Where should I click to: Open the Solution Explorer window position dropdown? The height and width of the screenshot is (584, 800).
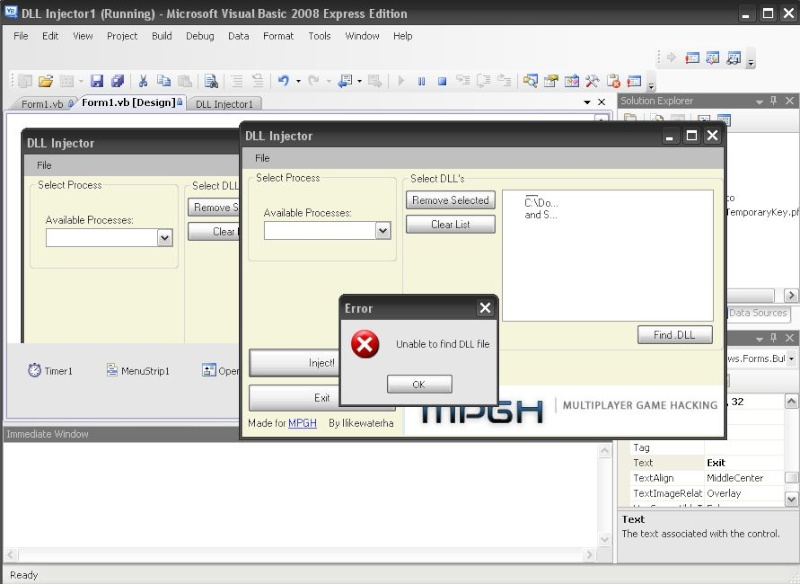click(x=759, y=101)
